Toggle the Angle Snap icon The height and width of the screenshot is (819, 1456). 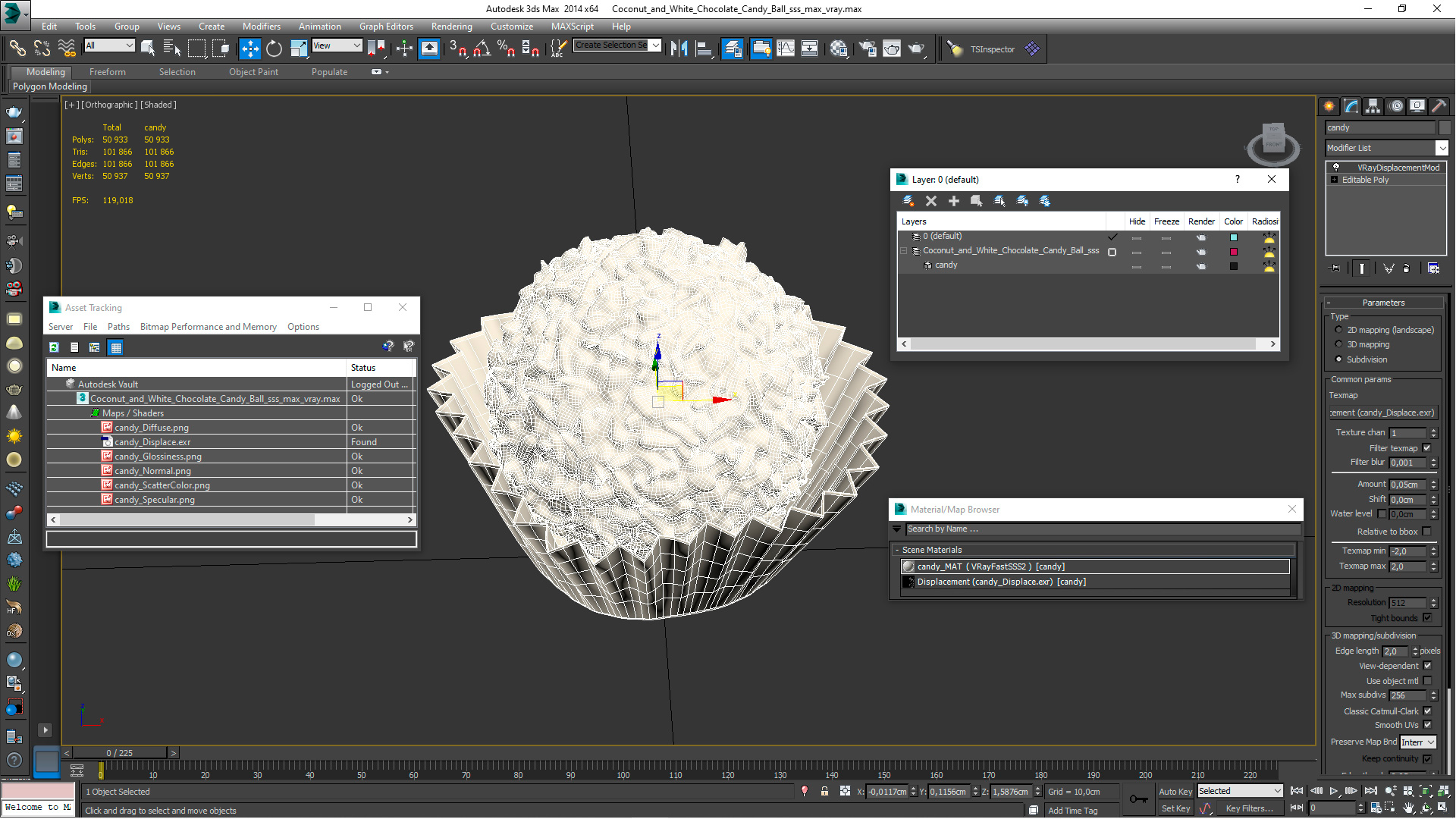click(x=482, y=49)
